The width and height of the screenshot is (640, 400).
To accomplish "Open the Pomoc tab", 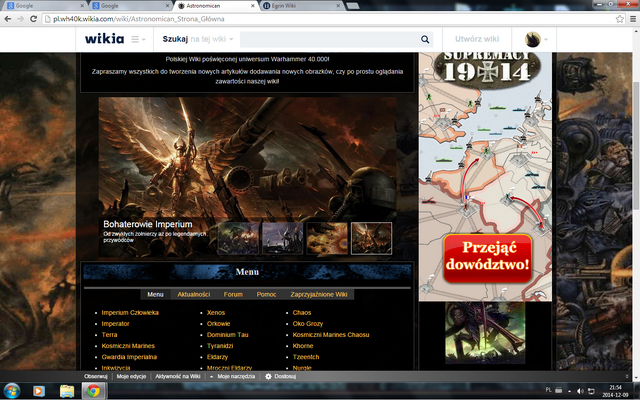I will tap(266, 294).
